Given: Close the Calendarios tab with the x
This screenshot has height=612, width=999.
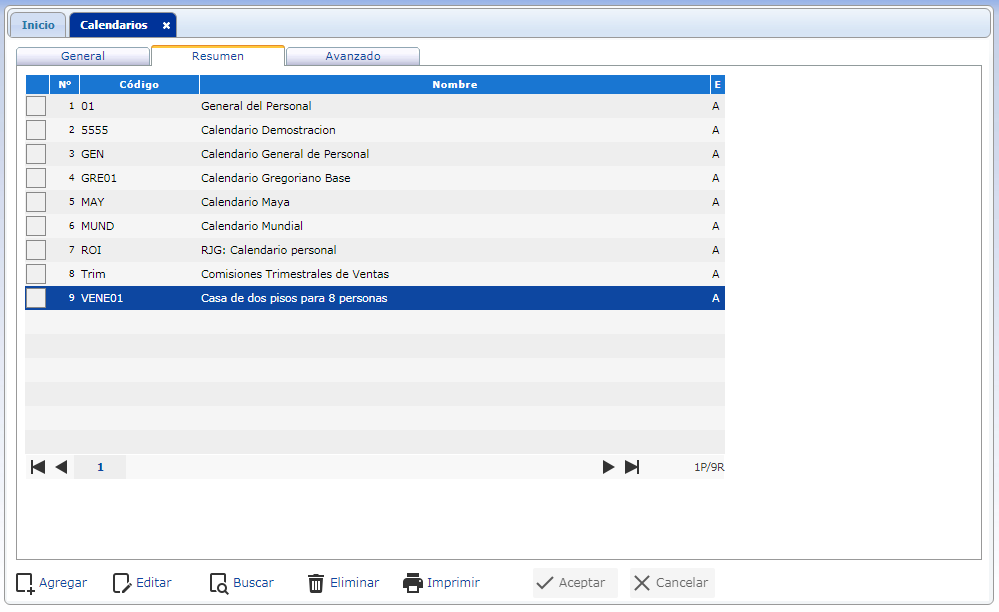Looking at the screenshot, I should 166,25.
